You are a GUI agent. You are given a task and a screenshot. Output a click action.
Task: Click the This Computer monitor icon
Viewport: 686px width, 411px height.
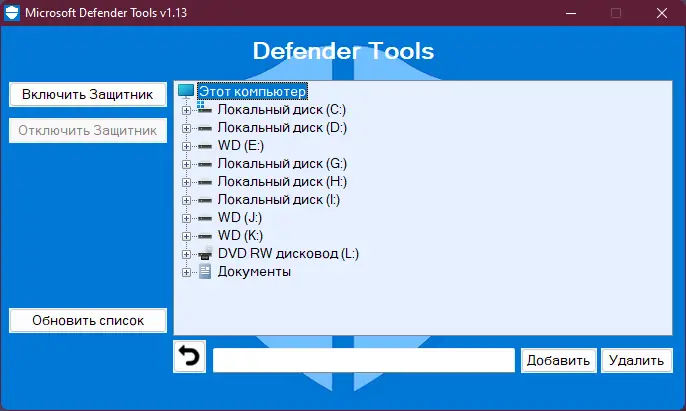tap(186, 91)
